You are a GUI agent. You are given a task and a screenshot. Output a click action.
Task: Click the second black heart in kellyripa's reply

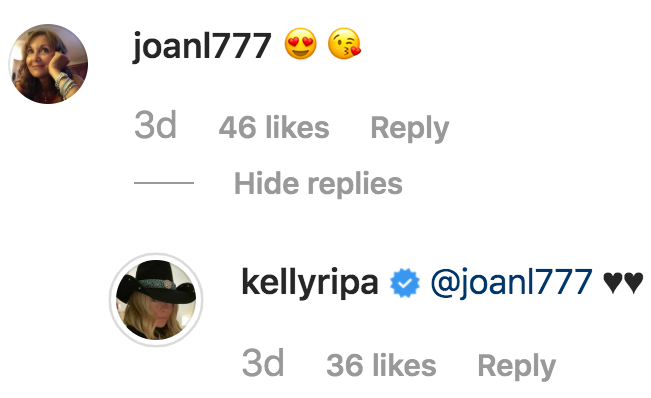click(633, 282)
